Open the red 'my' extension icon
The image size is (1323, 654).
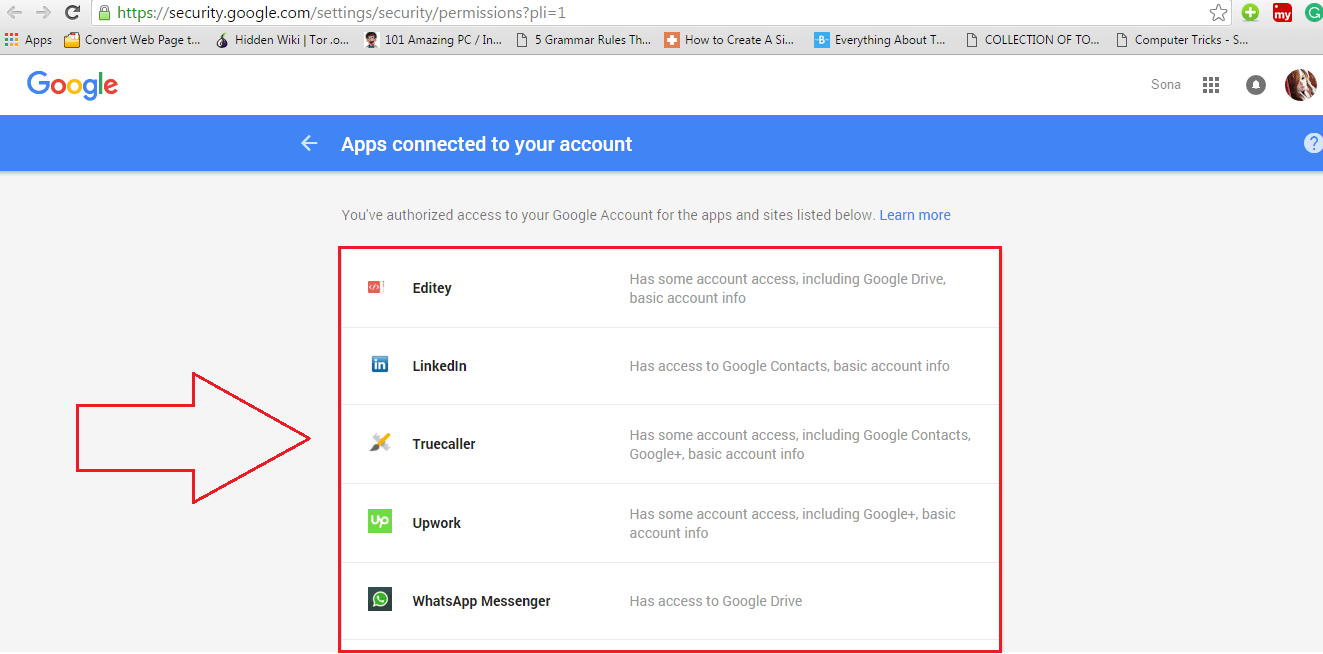(x=1282, y=13)
